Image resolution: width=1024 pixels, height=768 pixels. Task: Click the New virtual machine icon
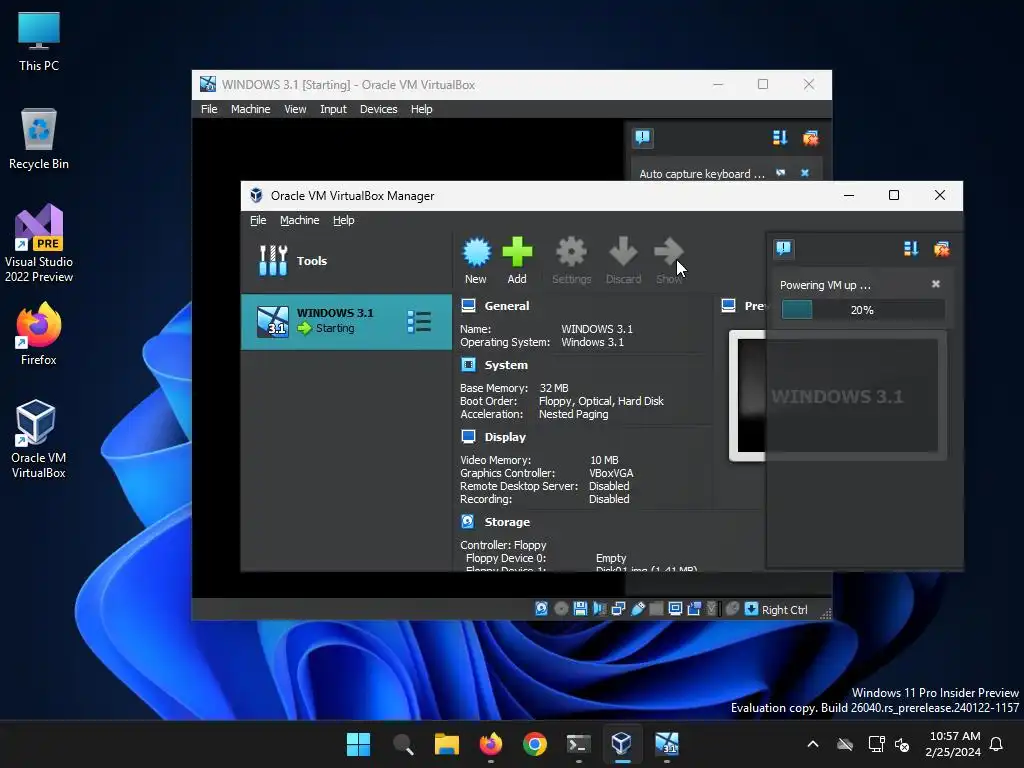(x=476, y=253)
